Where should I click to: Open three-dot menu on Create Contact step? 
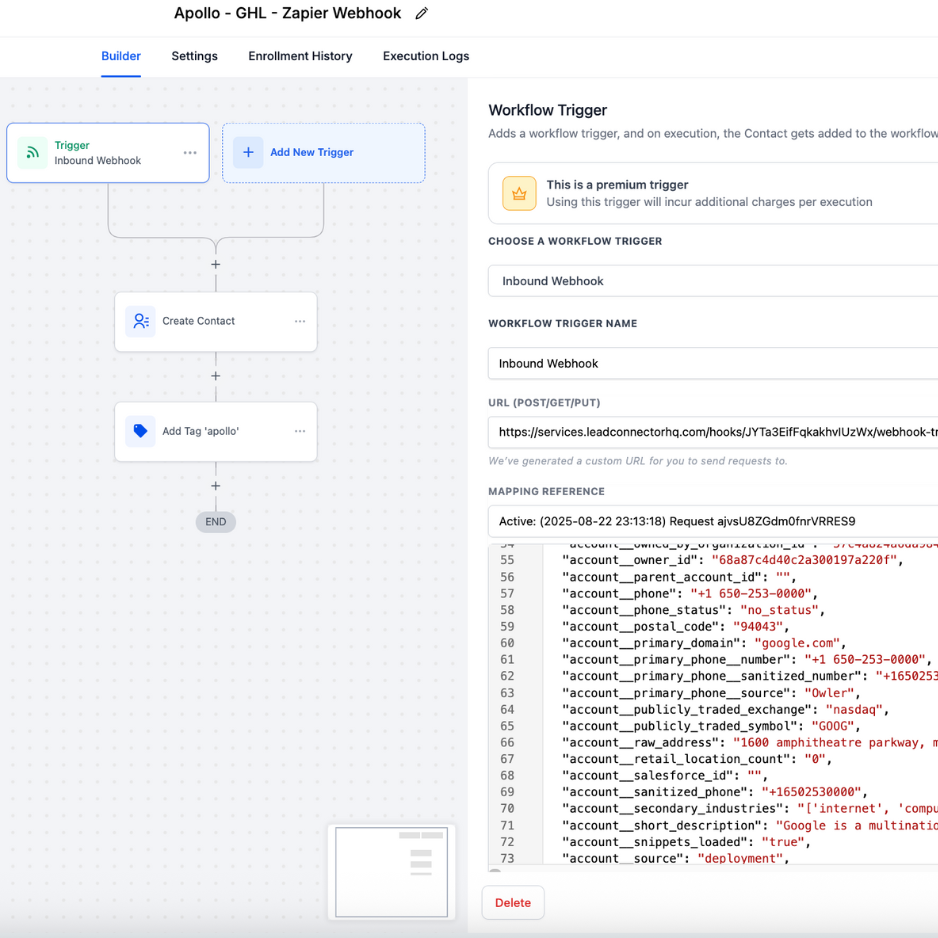(x=300, y=321)
